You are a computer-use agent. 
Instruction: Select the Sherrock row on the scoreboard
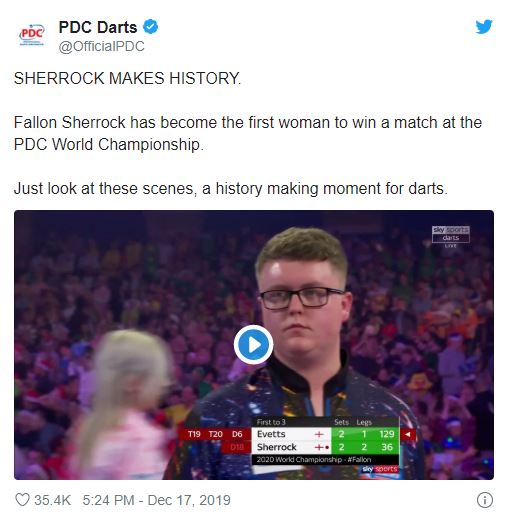point(325,447)
